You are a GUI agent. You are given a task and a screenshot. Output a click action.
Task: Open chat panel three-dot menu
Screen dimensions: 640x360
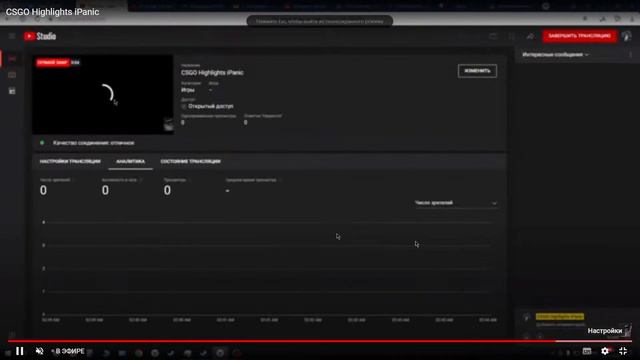[x=630, y=55]
